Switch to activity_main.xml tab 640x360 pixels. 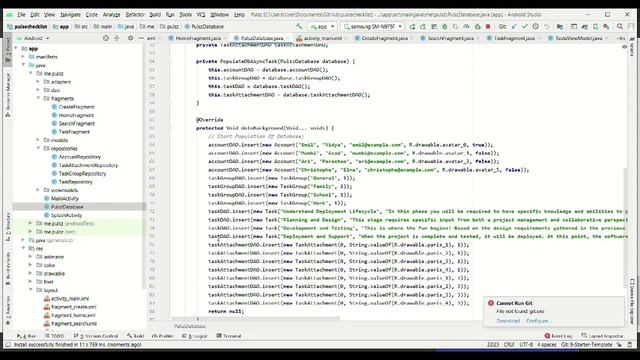[x=322, y=38]
